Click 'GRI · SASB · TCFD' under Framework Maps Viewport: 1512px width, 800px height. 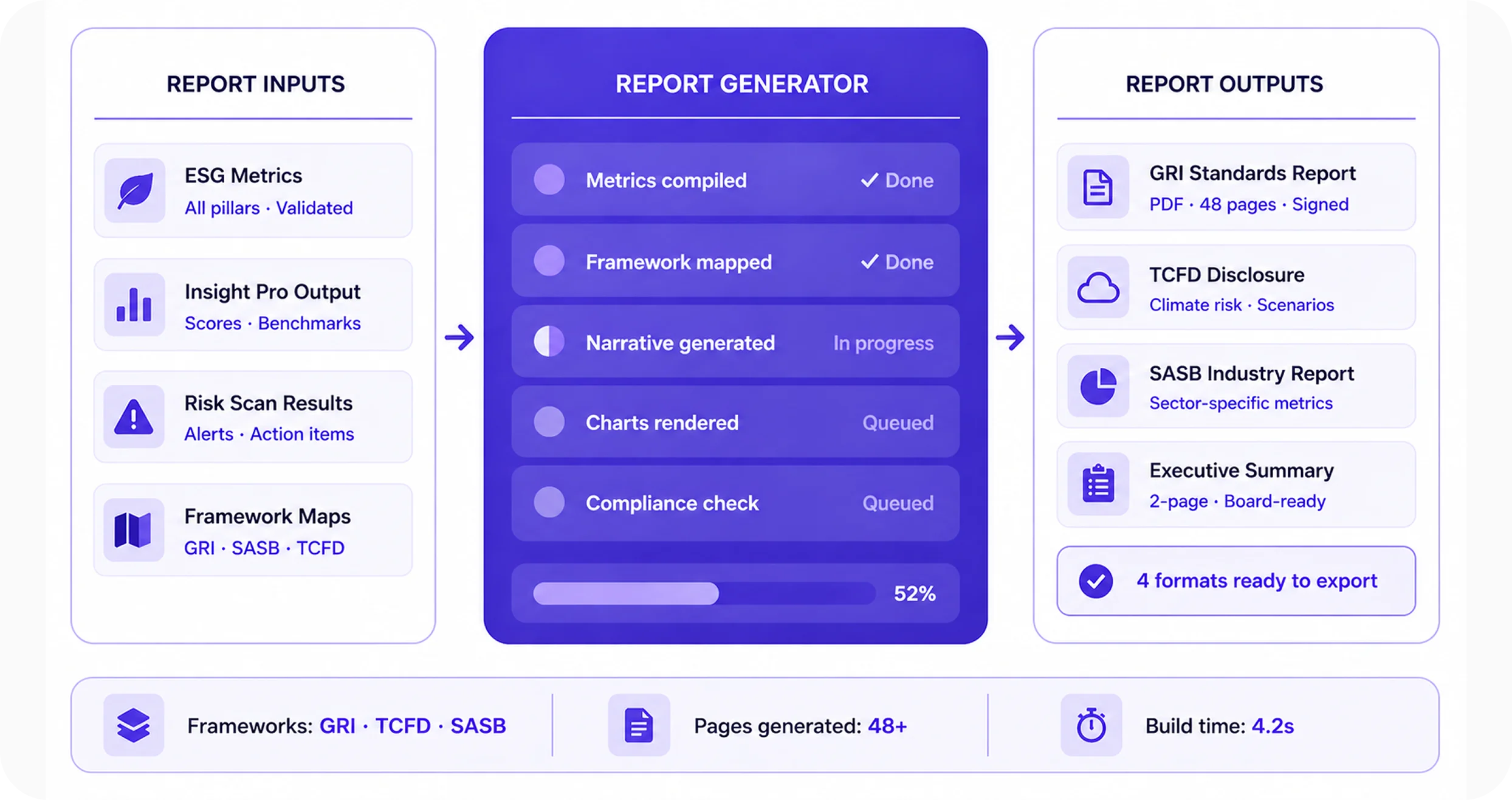(264, 548)
